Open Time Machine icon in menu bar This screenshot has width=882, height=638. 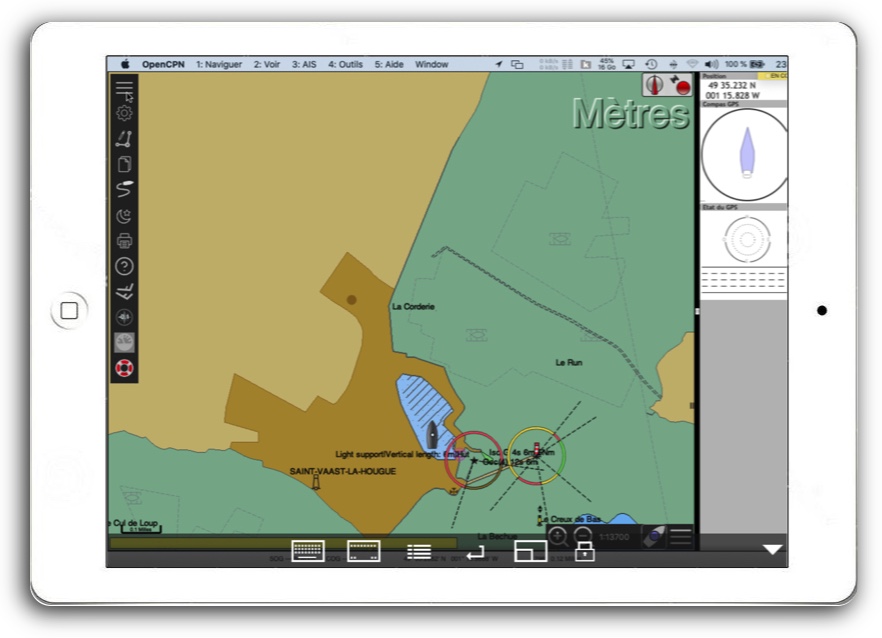(651, 64)
